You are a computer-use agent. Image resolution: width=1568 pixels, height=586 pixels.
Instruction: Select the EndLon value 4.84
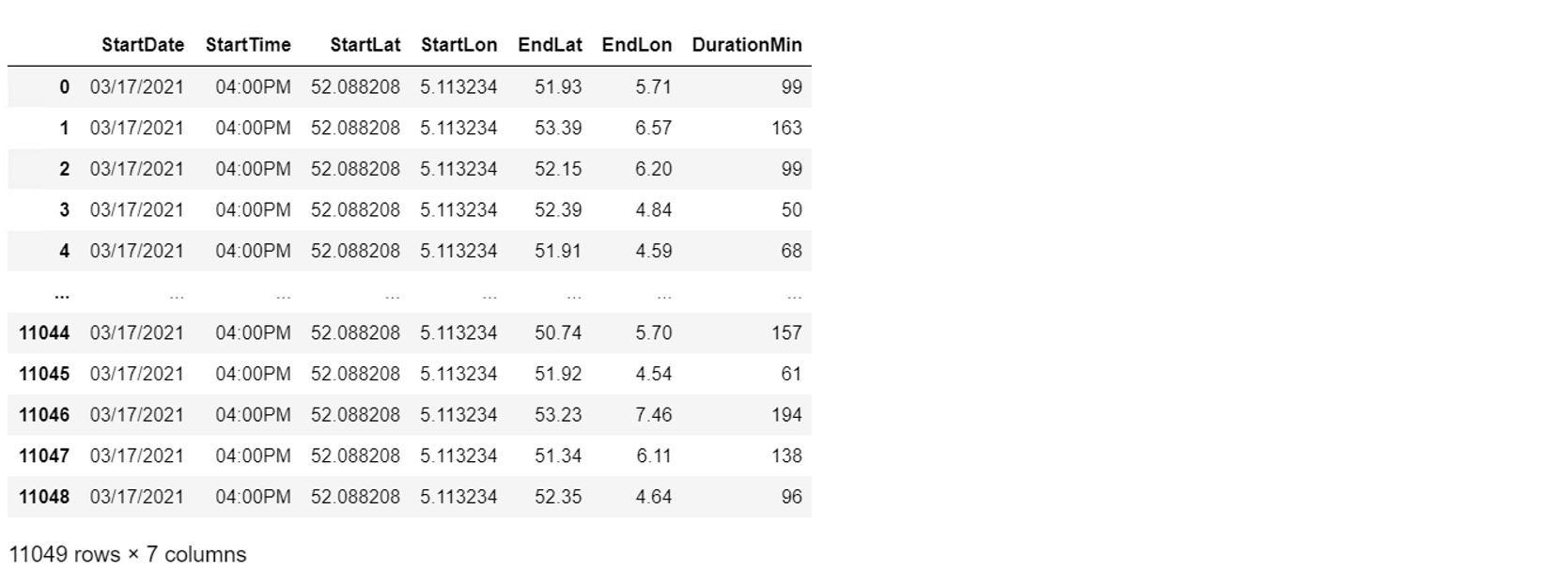(653, 210)
